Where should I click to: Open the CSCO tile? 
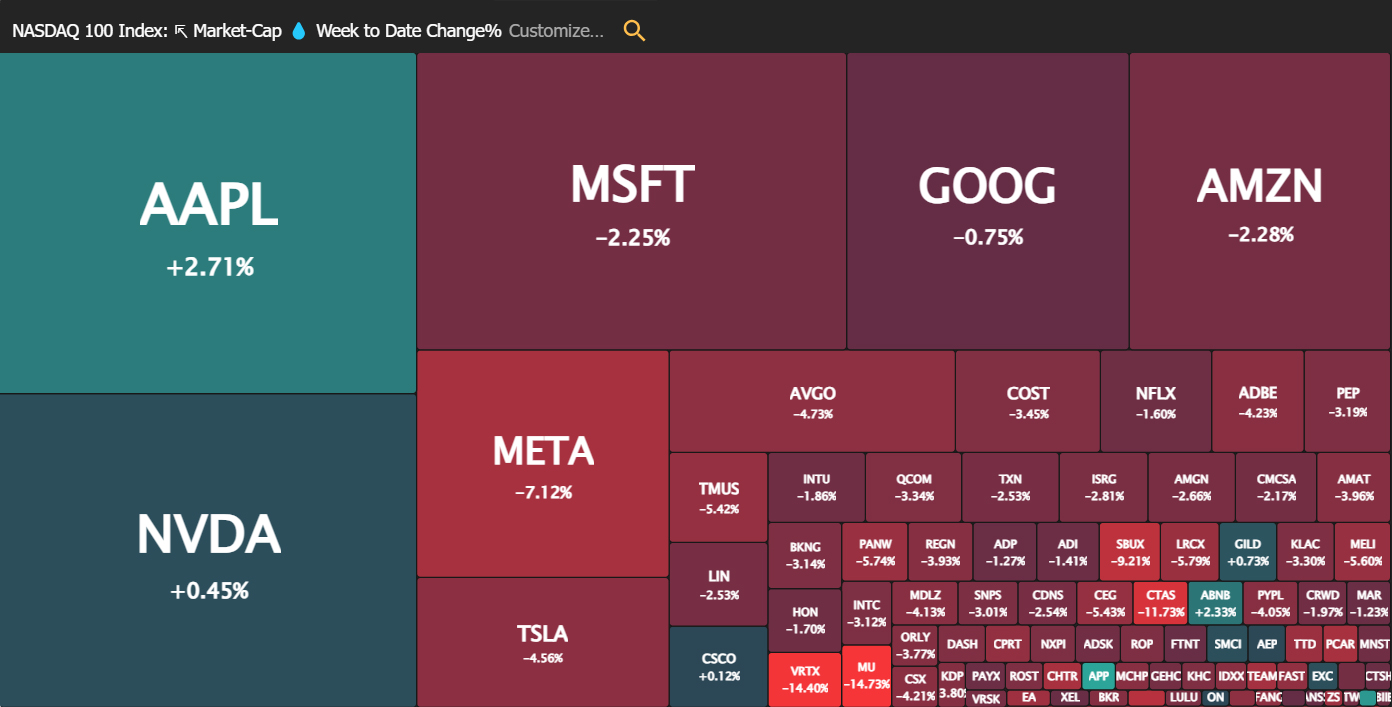coord(719,665)
